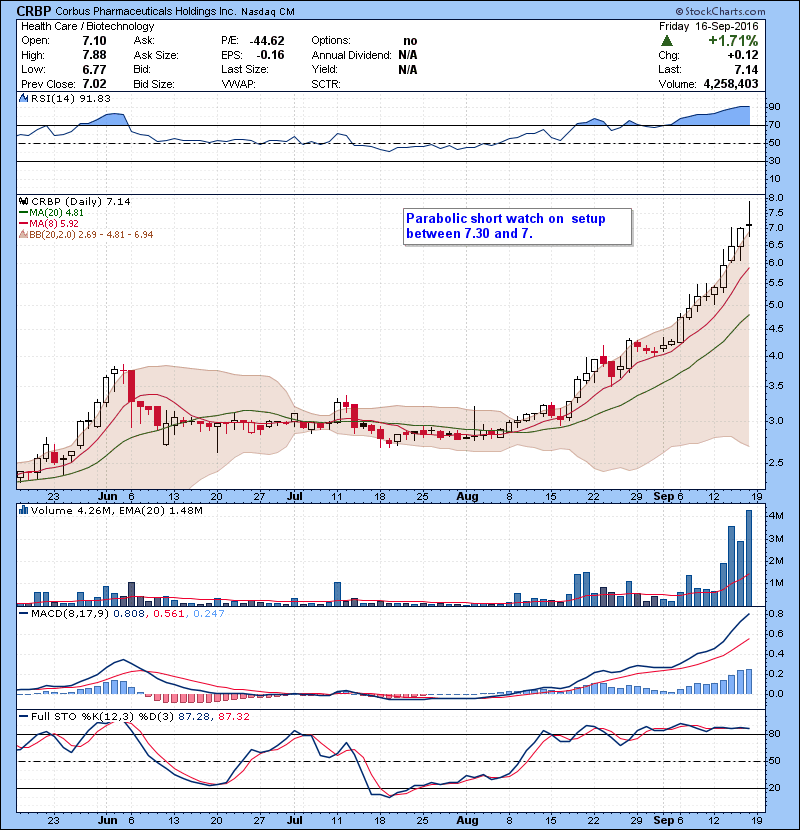The image size is (800, 830).
Task: Click the 'Friday 16-Sep-2016' date
Action: [x=708, y=26]
